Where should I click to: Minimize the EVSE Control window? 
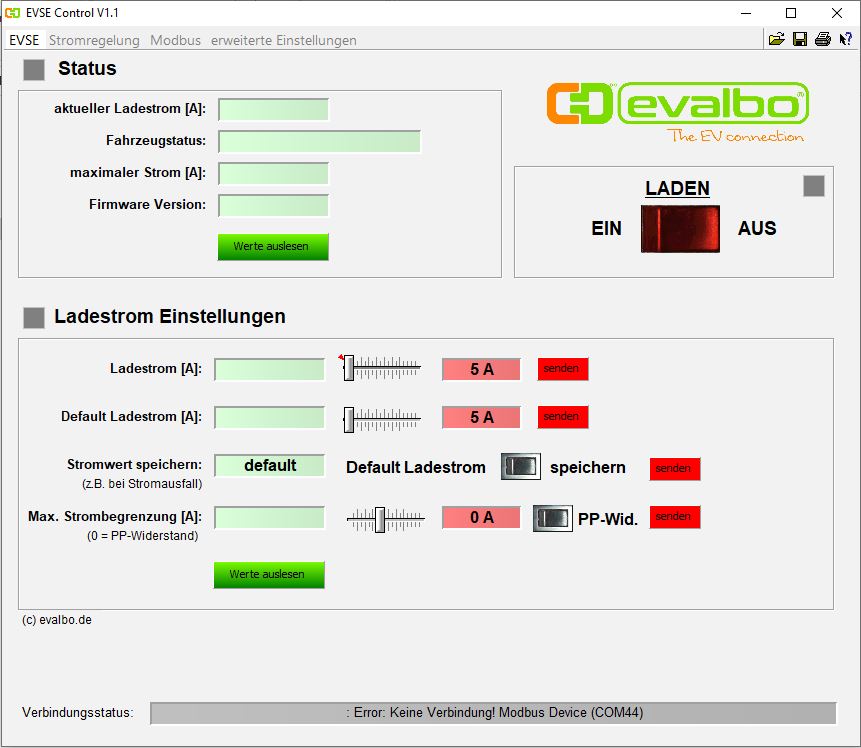pyautogui.click(x=745, y=13)
